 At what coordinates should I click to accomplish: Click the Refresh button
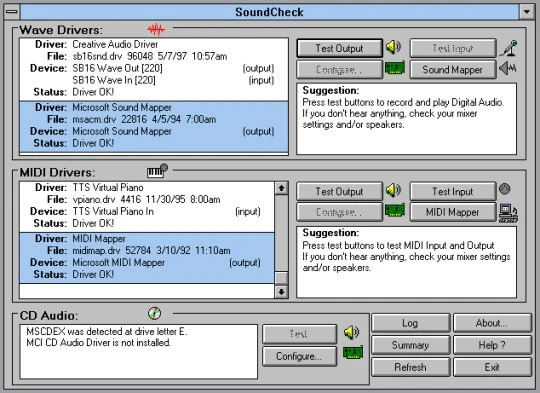pyautogui.click(x=411, y=367)
